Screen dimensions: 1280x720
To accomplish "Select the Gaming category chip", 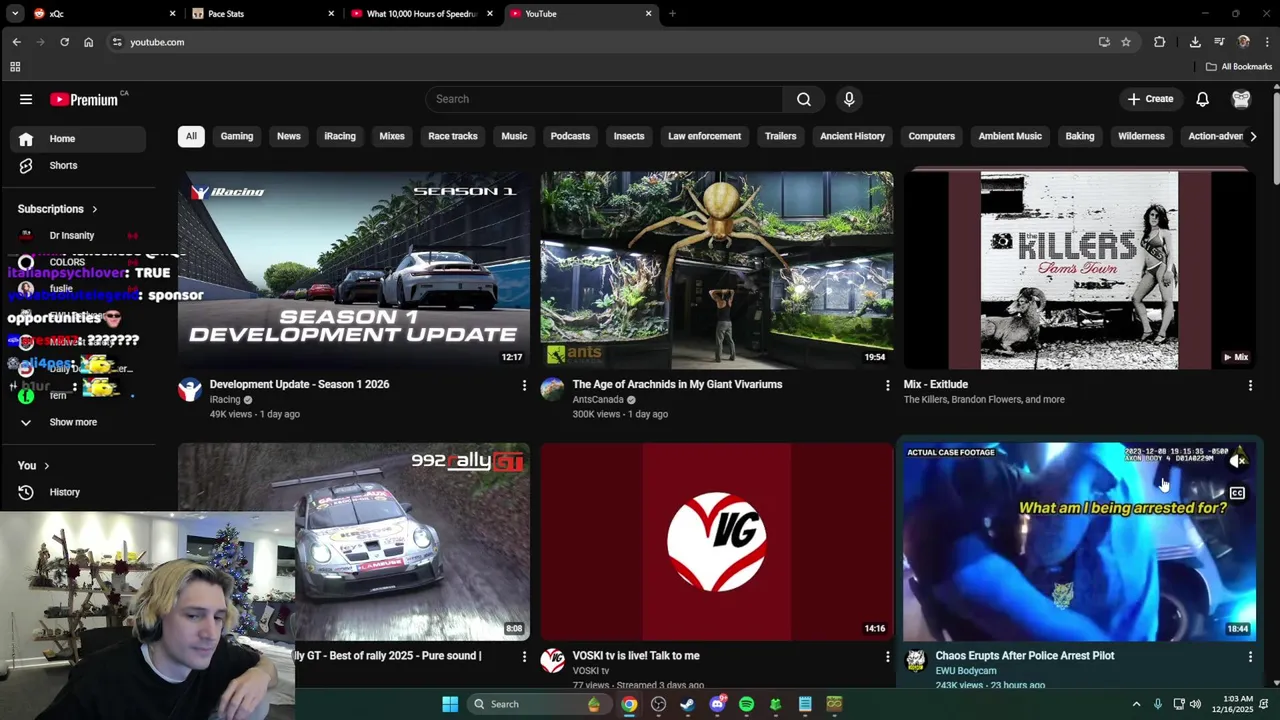I will [237, 136].
